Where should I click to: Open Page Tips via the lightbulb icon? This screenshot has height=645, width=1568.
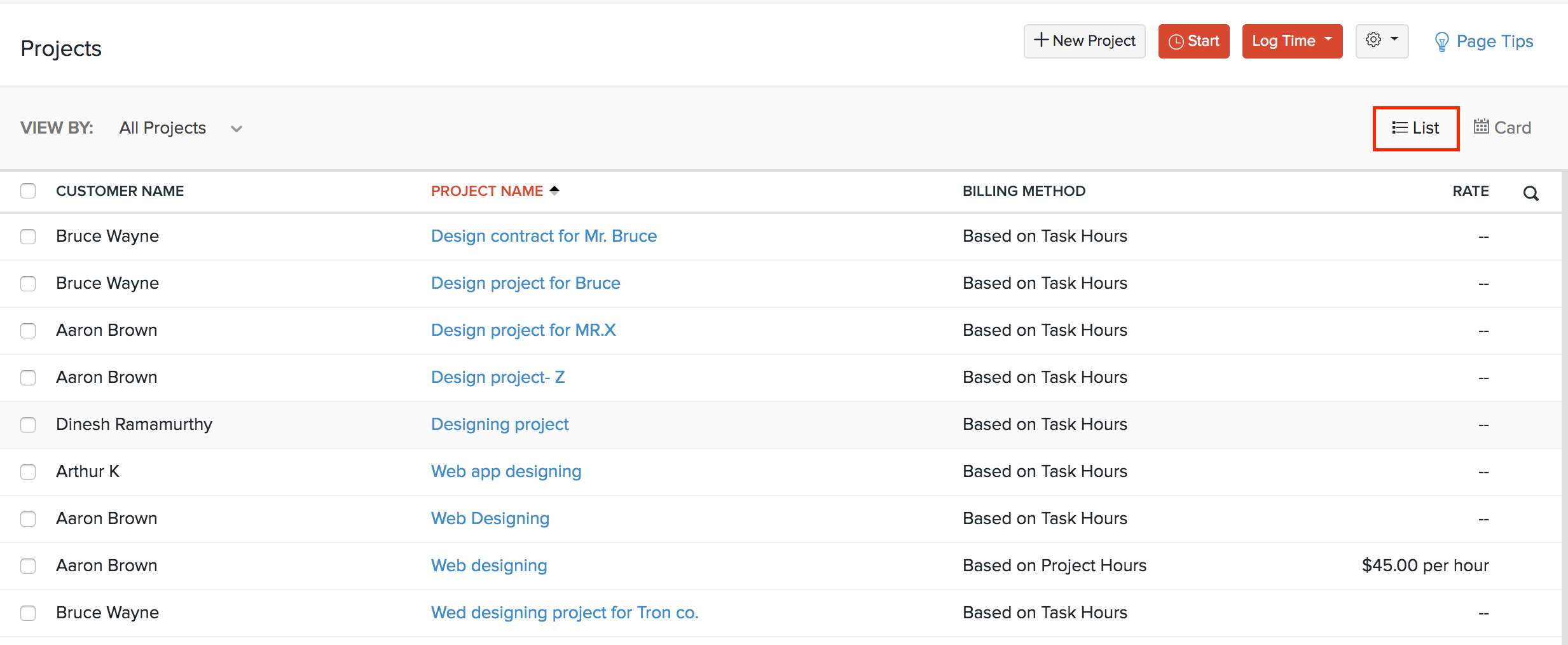[x=1443, y=41]
